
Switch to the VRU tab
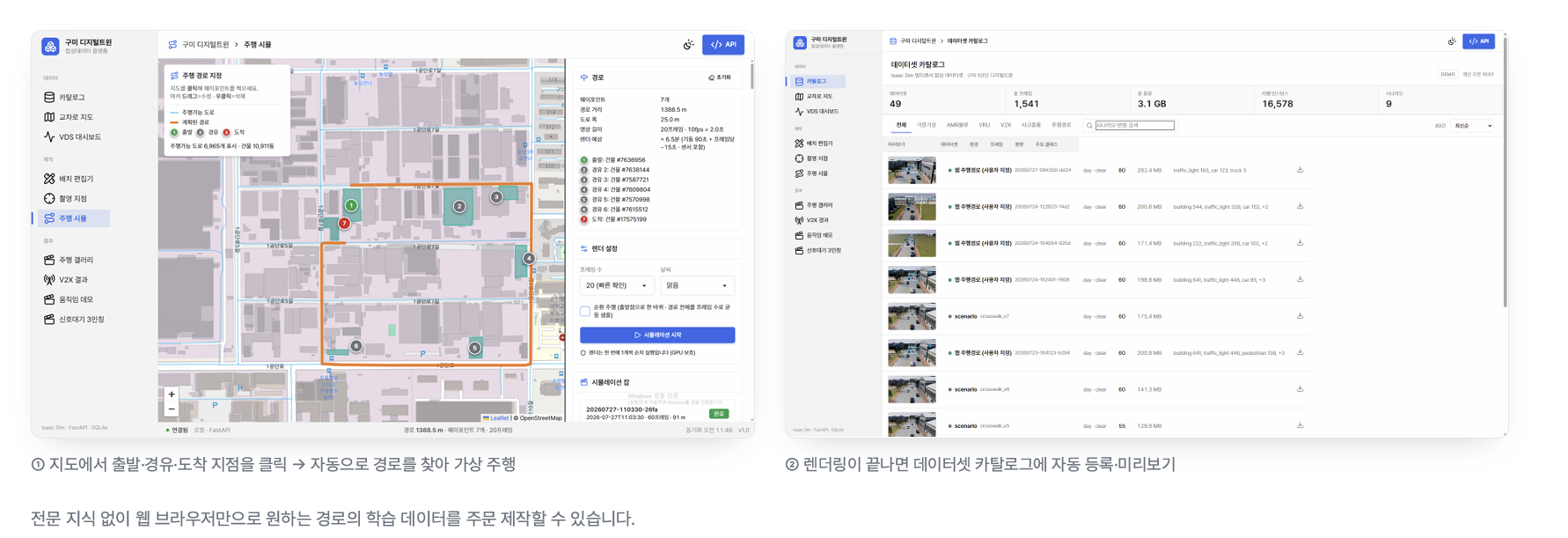coord(984,126)
